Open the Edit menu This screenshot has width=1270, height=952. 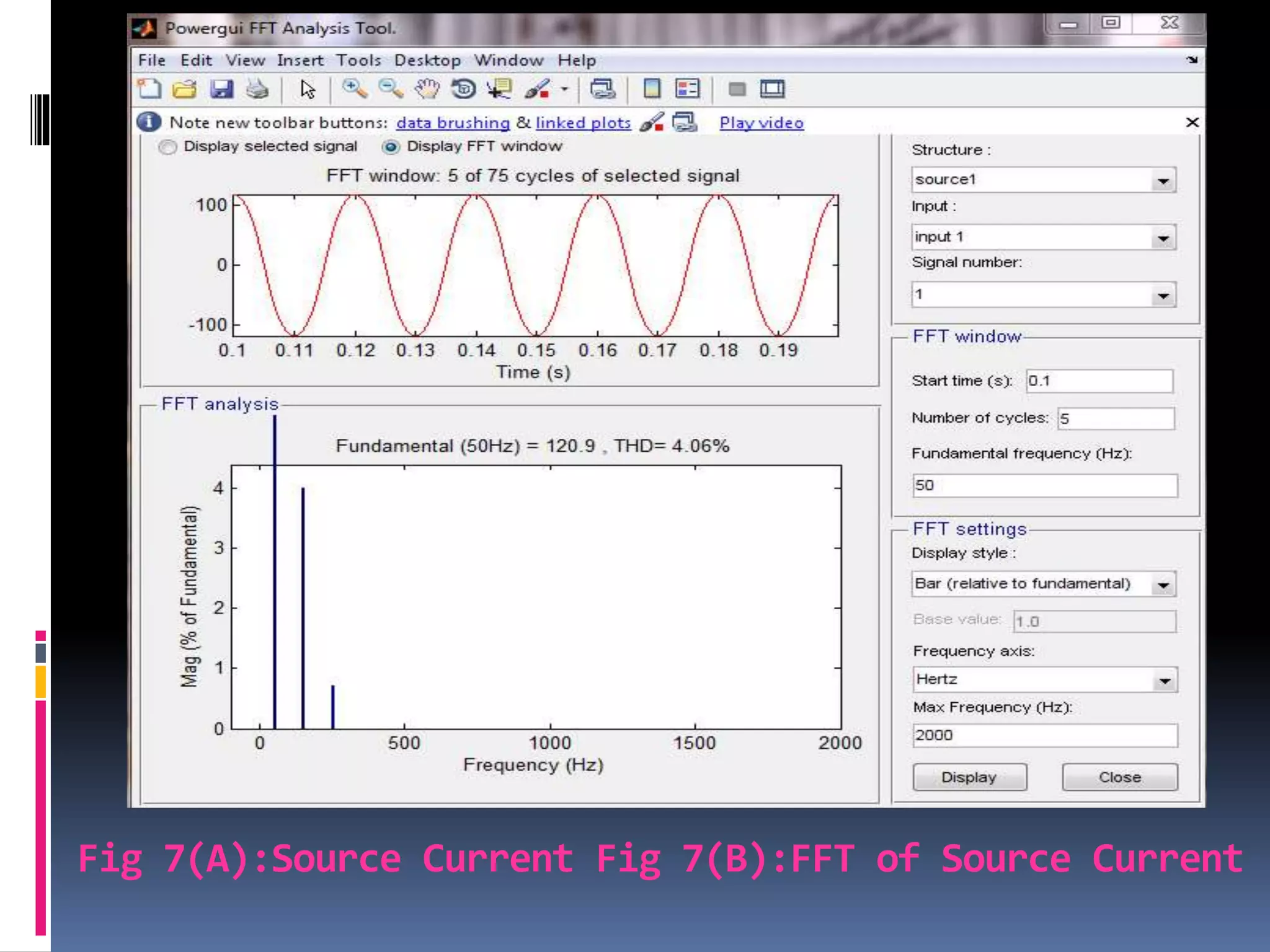196,60
